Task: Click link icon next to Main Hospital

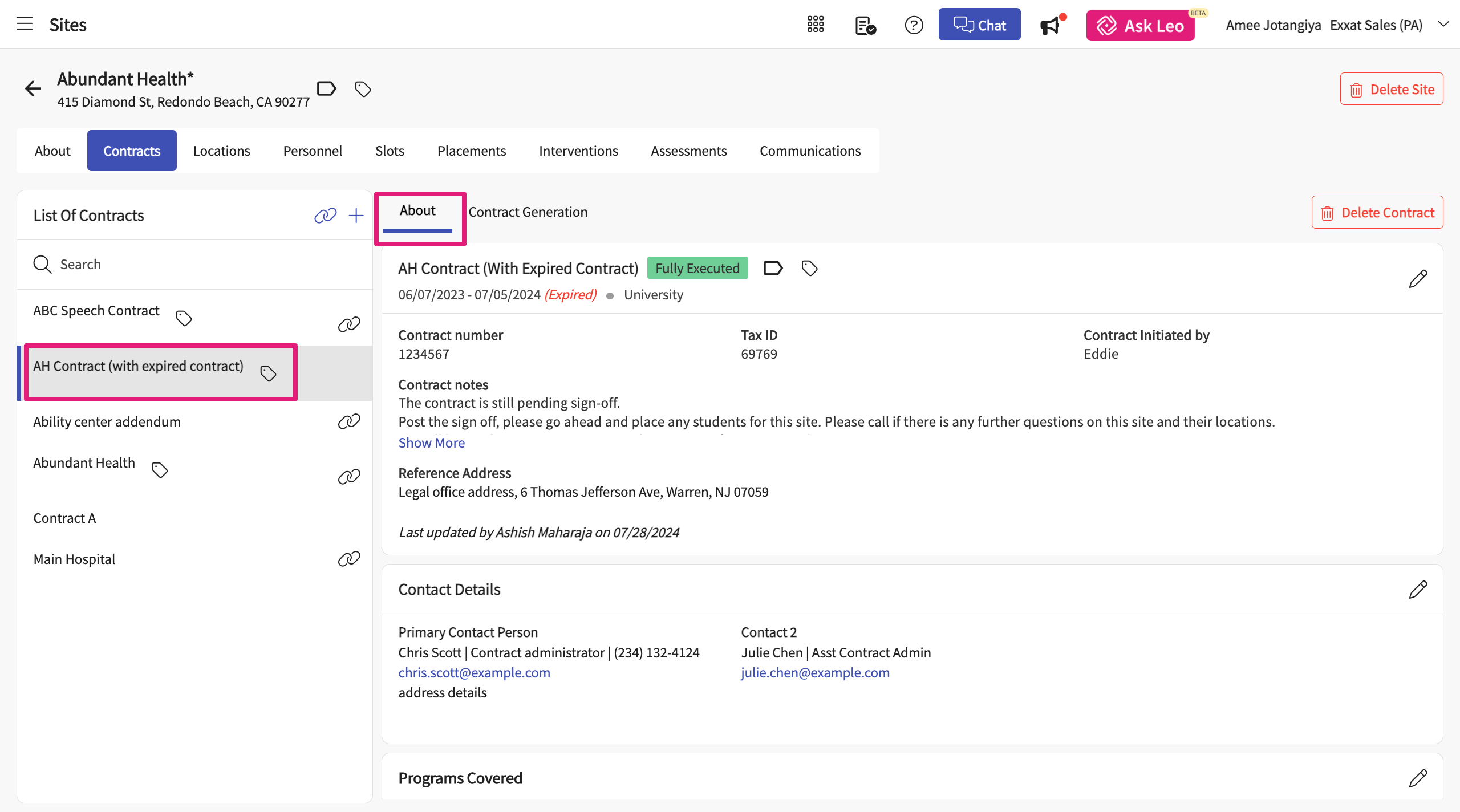Action: 349,559
